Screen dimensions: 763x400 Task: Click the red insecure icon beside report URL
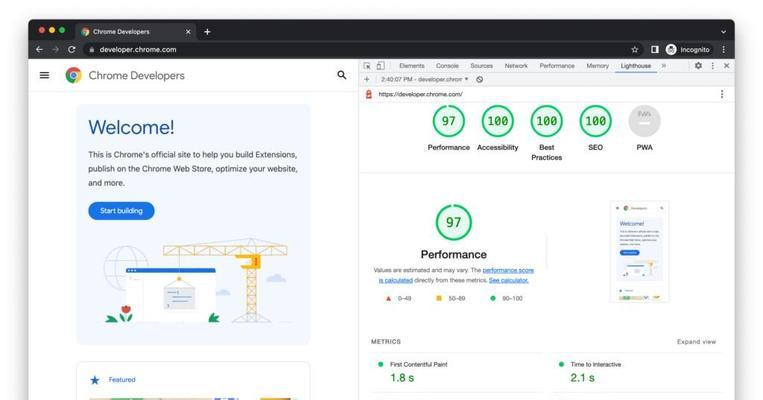click(368, 94)
